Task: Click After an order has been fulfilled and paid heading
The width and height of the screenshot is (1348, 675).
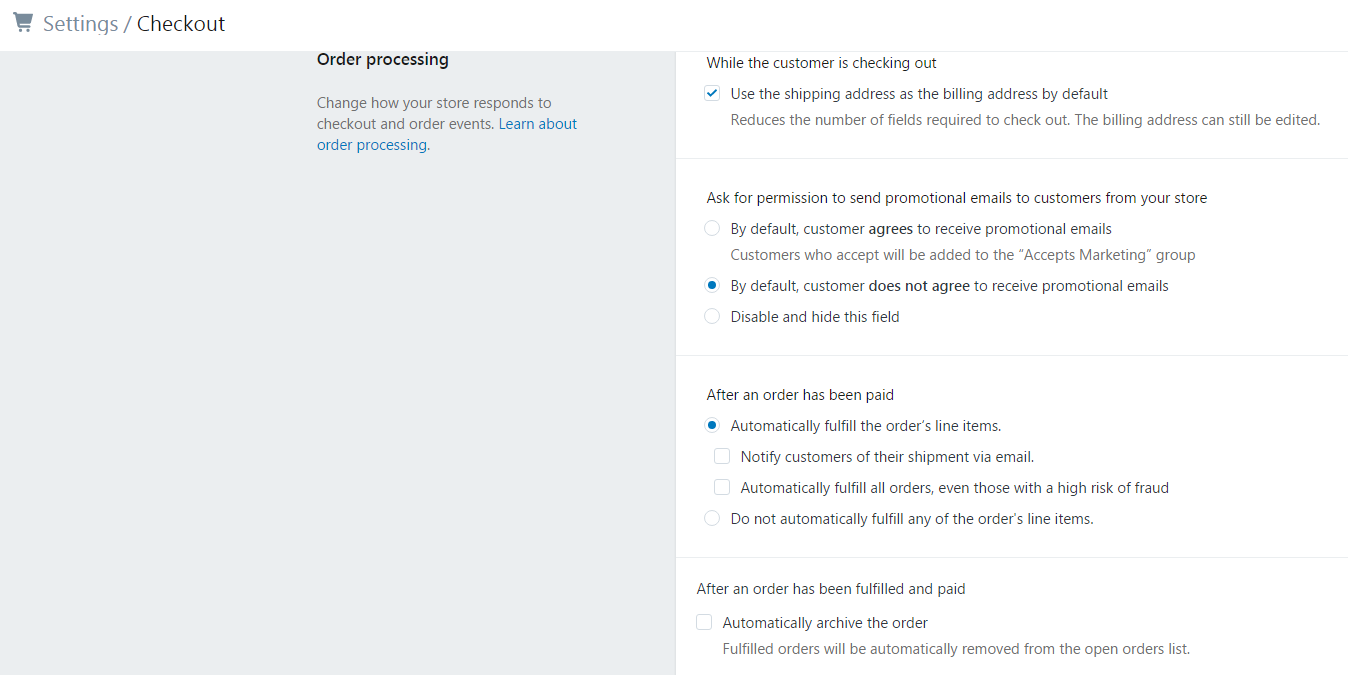Action: 831,589
